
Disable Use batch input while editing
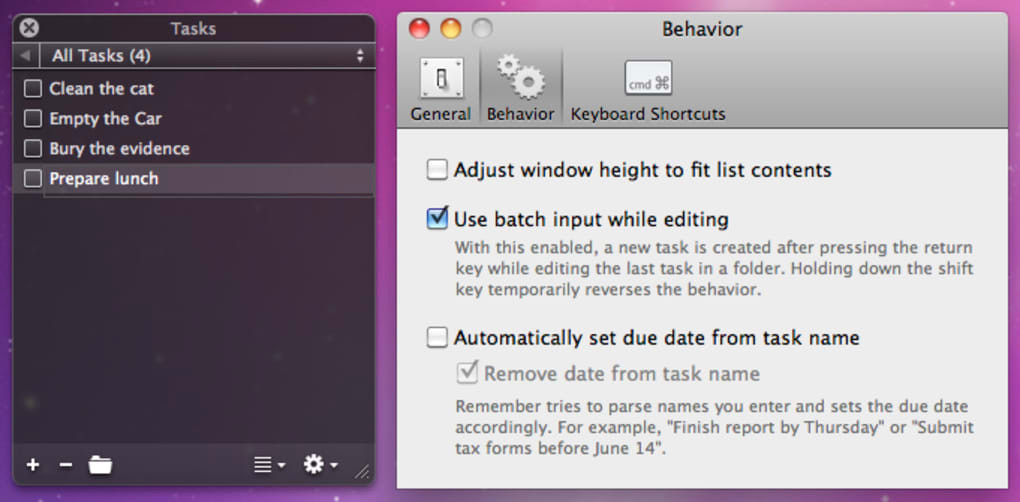point(437,218)
